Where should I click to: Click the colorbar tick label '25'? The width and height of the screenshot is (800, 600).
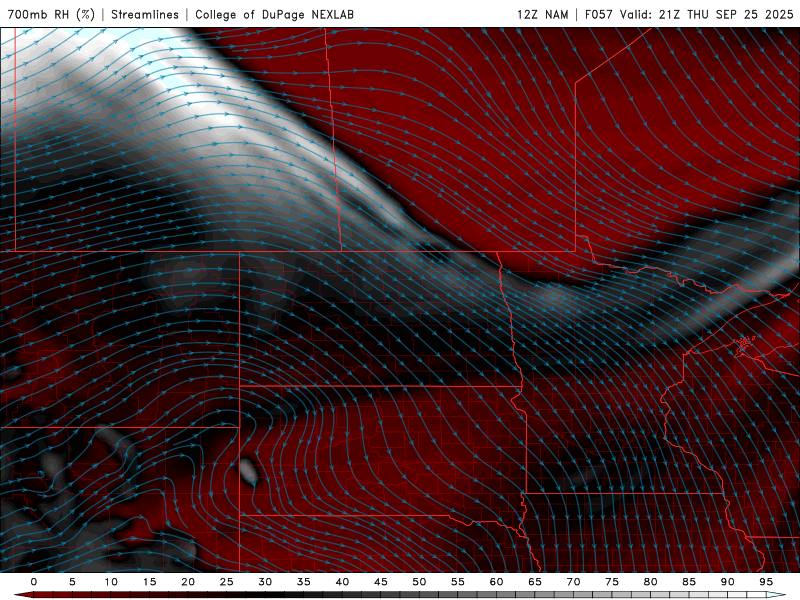(x=227, y=582)
